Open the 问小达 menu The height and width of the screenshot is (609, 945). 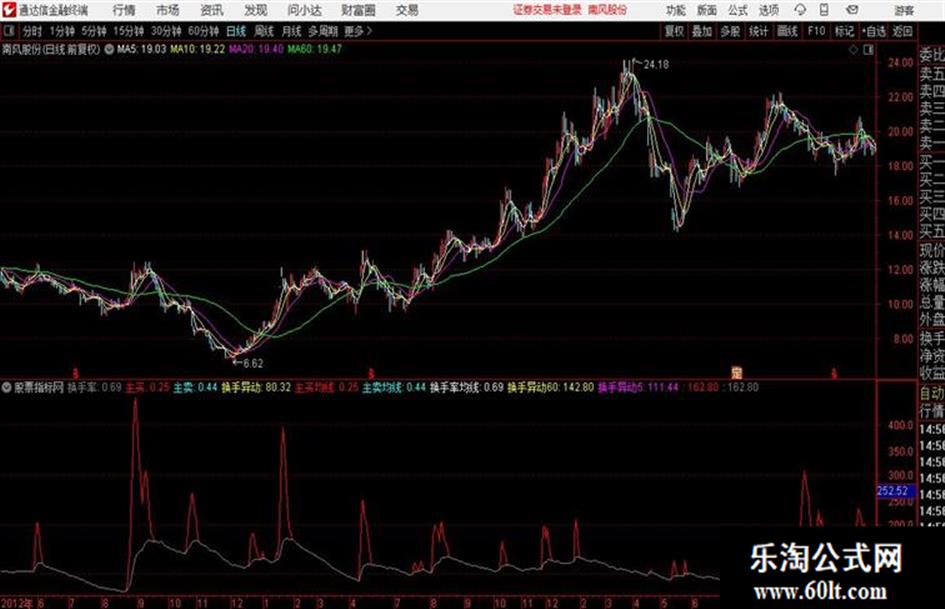pyautogui.click(x=304, y=10)
